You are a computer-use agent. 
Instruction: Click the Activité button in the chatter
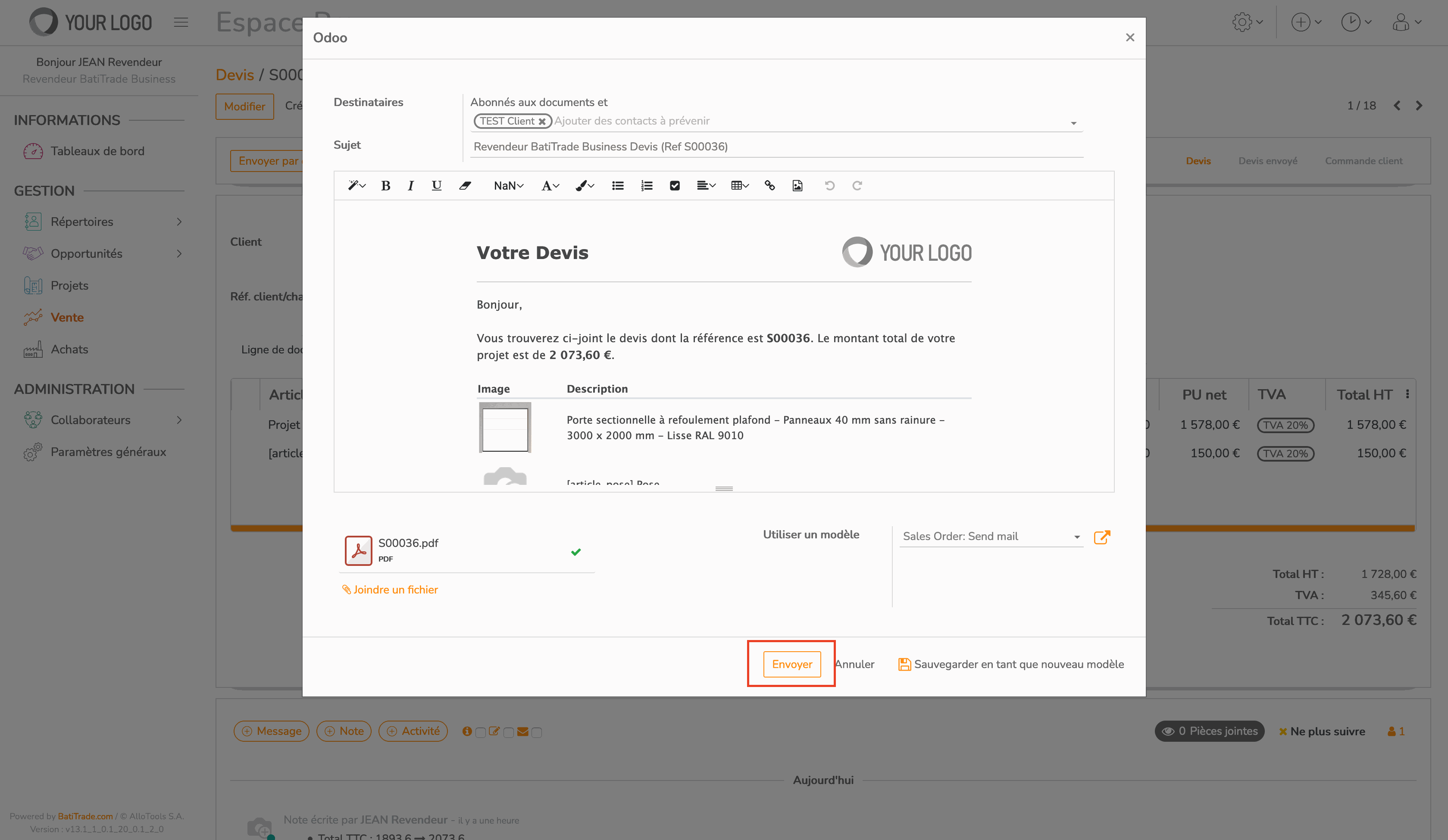413,731
